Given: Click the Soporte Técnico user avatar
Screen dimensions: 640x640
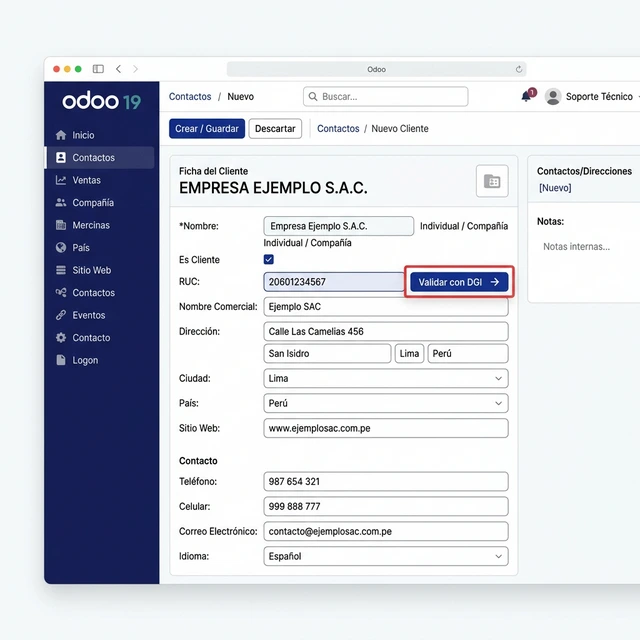Looking at the screenshot, I should click(553, 97).
